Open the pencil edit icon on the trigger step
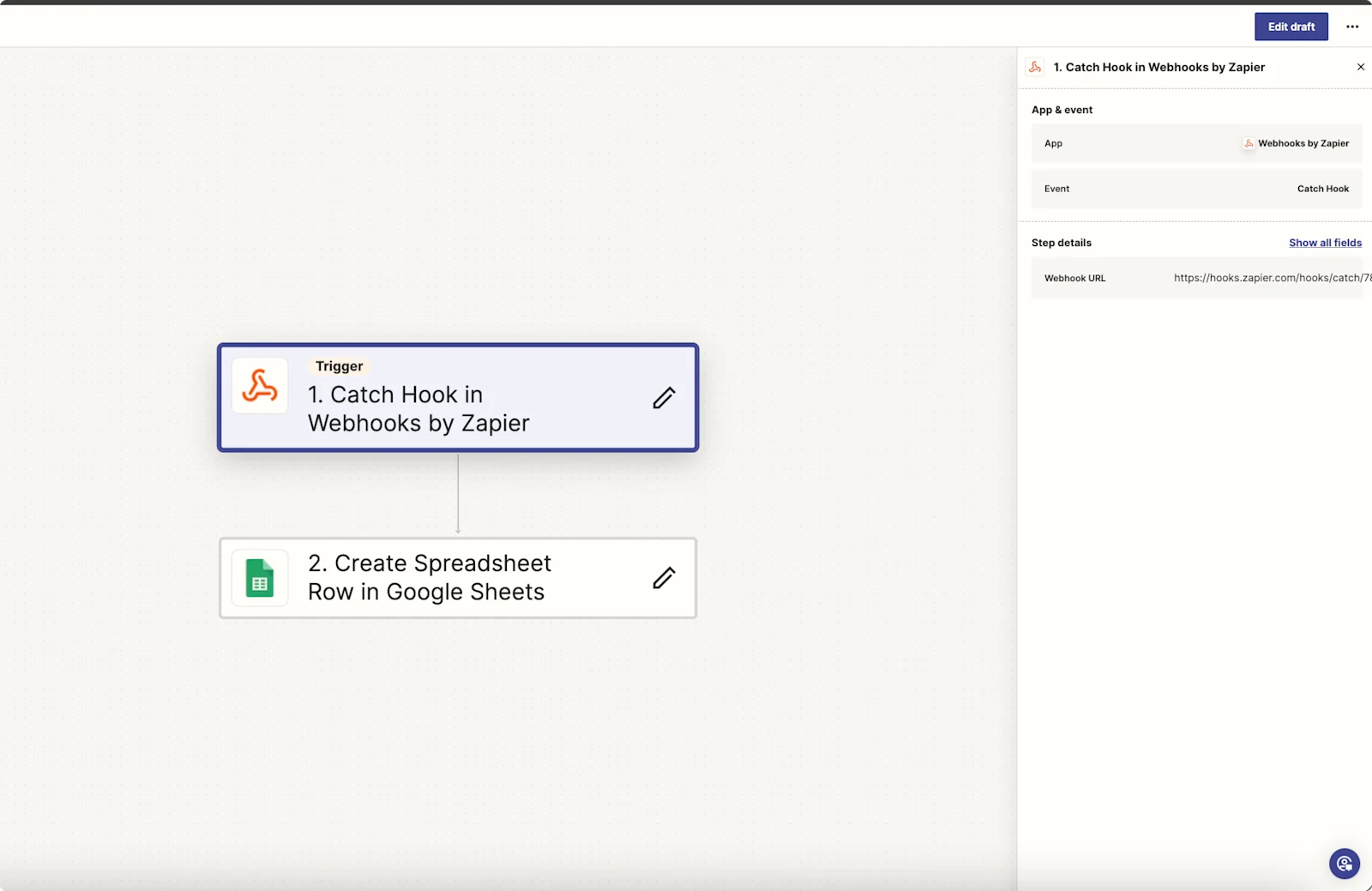The image size is (1372, 891). (x=663, y=398)
